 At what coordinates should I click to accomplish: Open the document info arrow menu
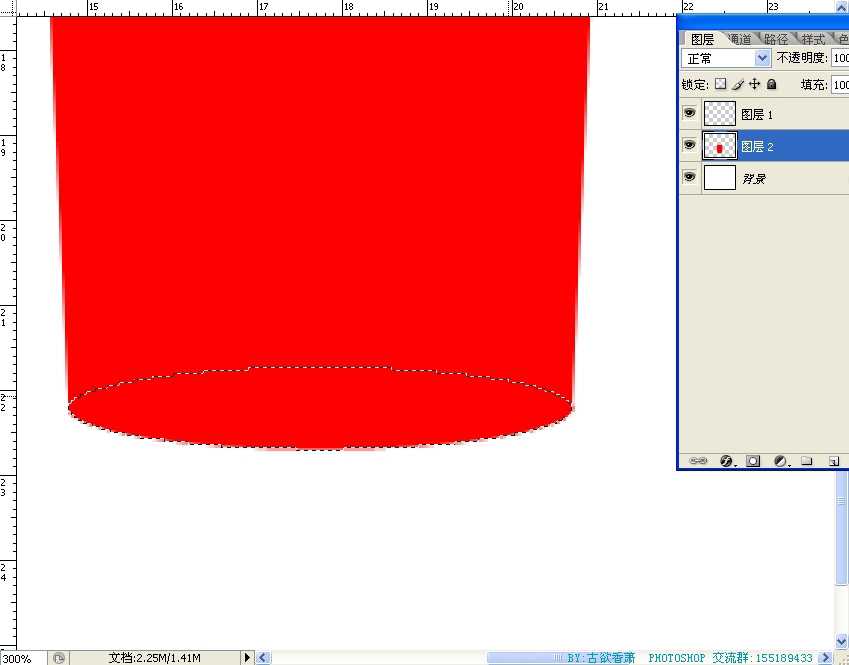click(x=248, y=657)
